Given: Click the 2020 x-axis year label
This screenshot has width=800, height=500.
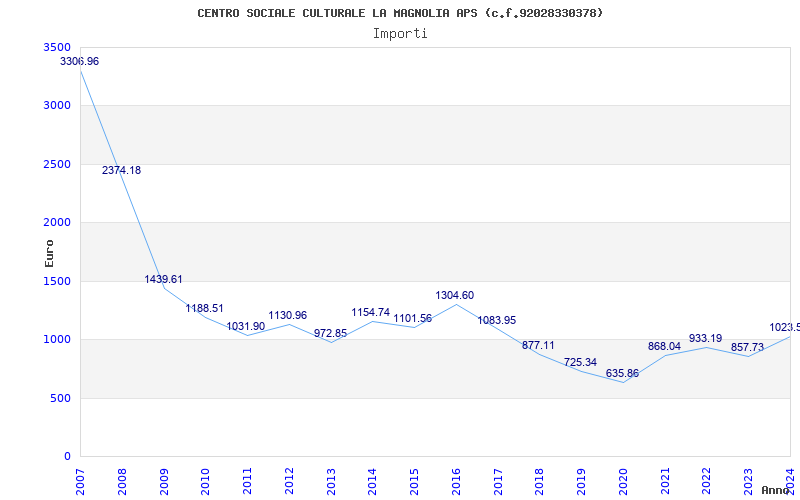Looking at the screenshot, I should [623, 482].
